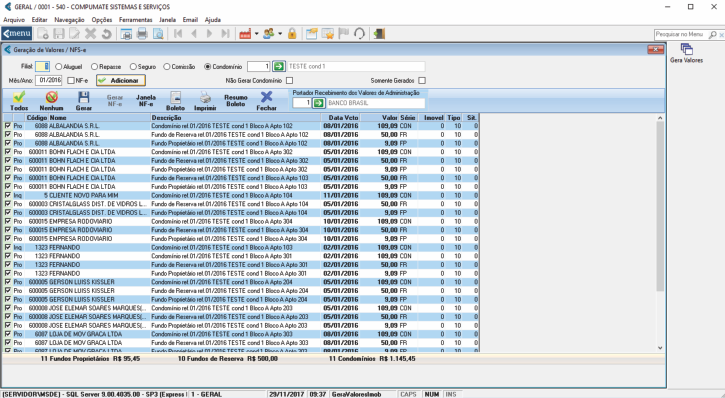Click the folder window toolbar icon
Viewport: 725px width, 398px height.
(x=312, y=33)
